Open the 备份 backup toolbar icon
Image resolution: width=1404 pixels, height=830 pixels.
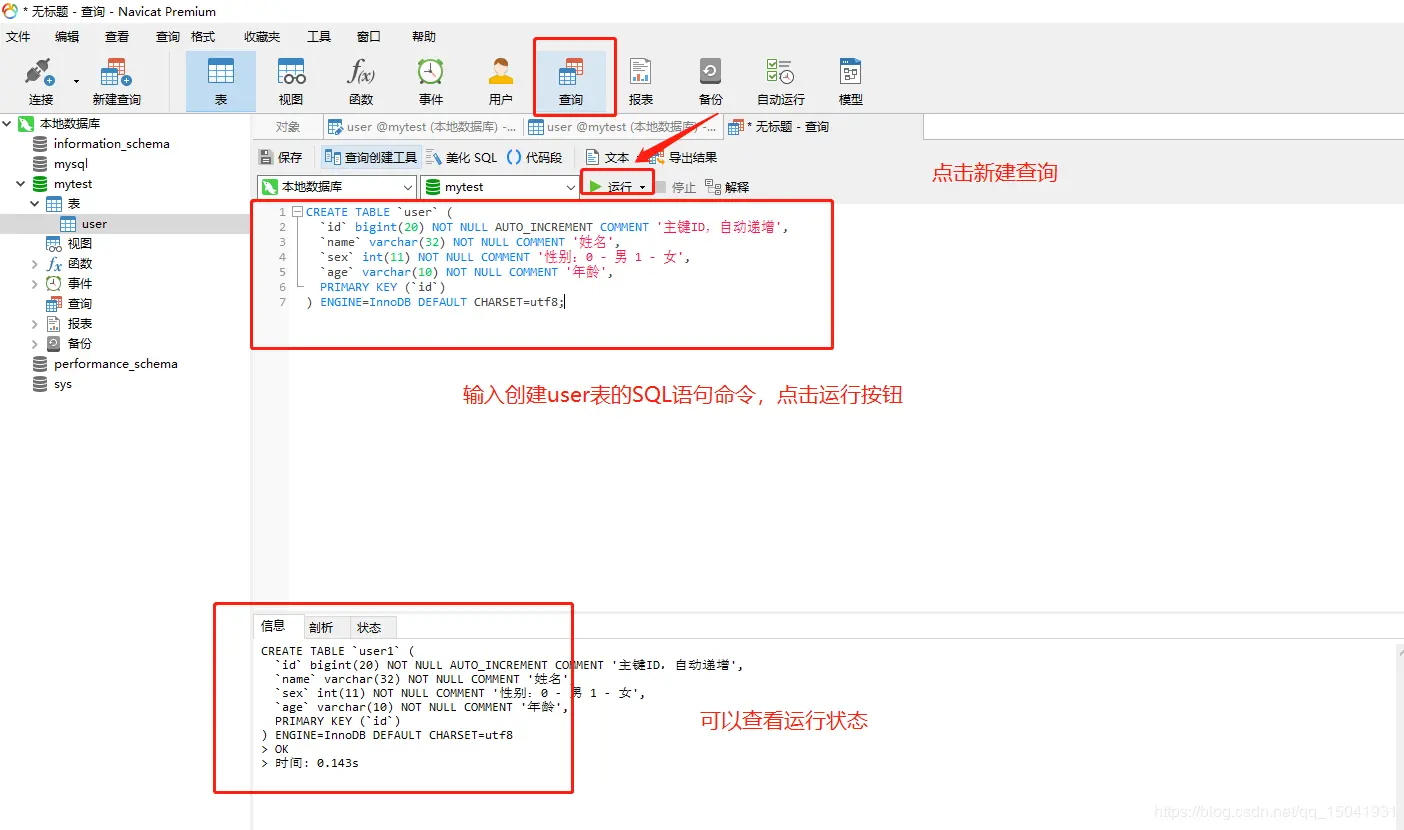[711, 81]
